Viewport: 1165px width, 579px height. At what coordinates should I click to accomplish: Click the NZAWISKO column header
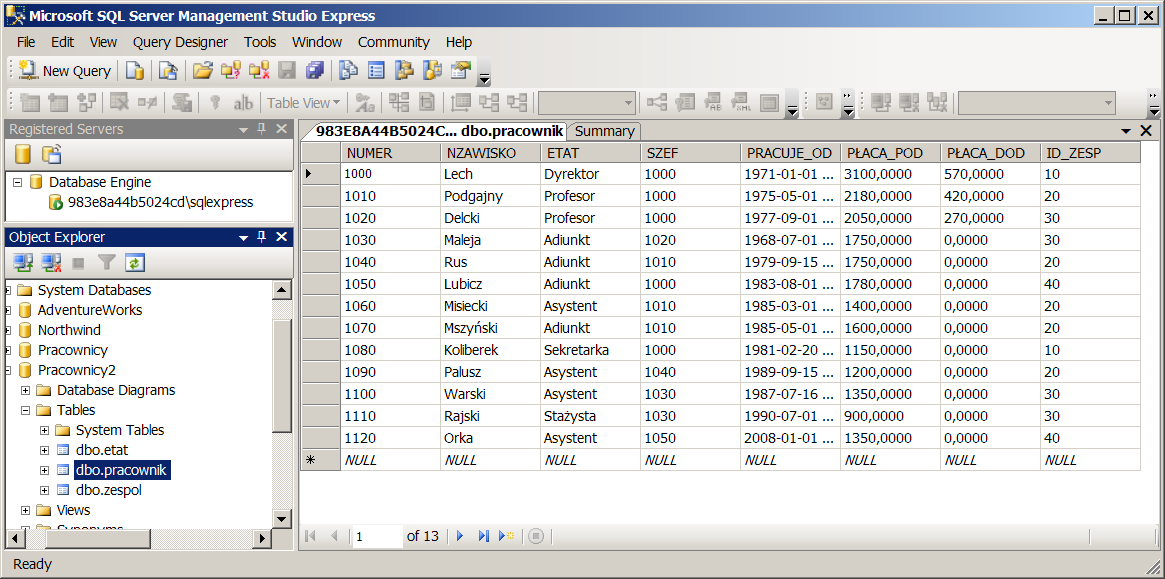tap(490, 153)
